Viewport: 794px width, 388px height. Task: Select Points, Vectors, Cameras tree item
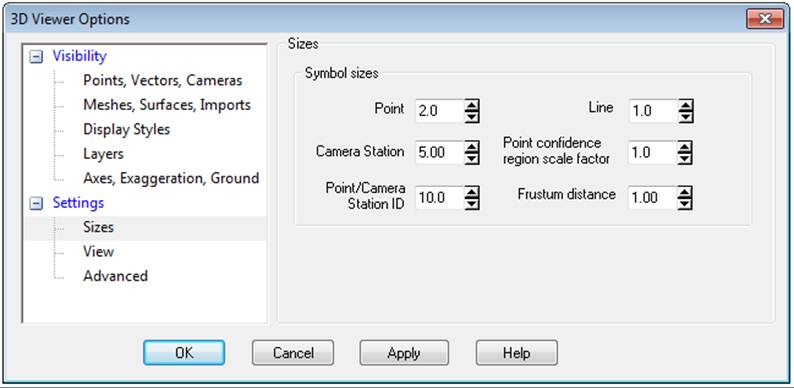[x=163, y=80]
